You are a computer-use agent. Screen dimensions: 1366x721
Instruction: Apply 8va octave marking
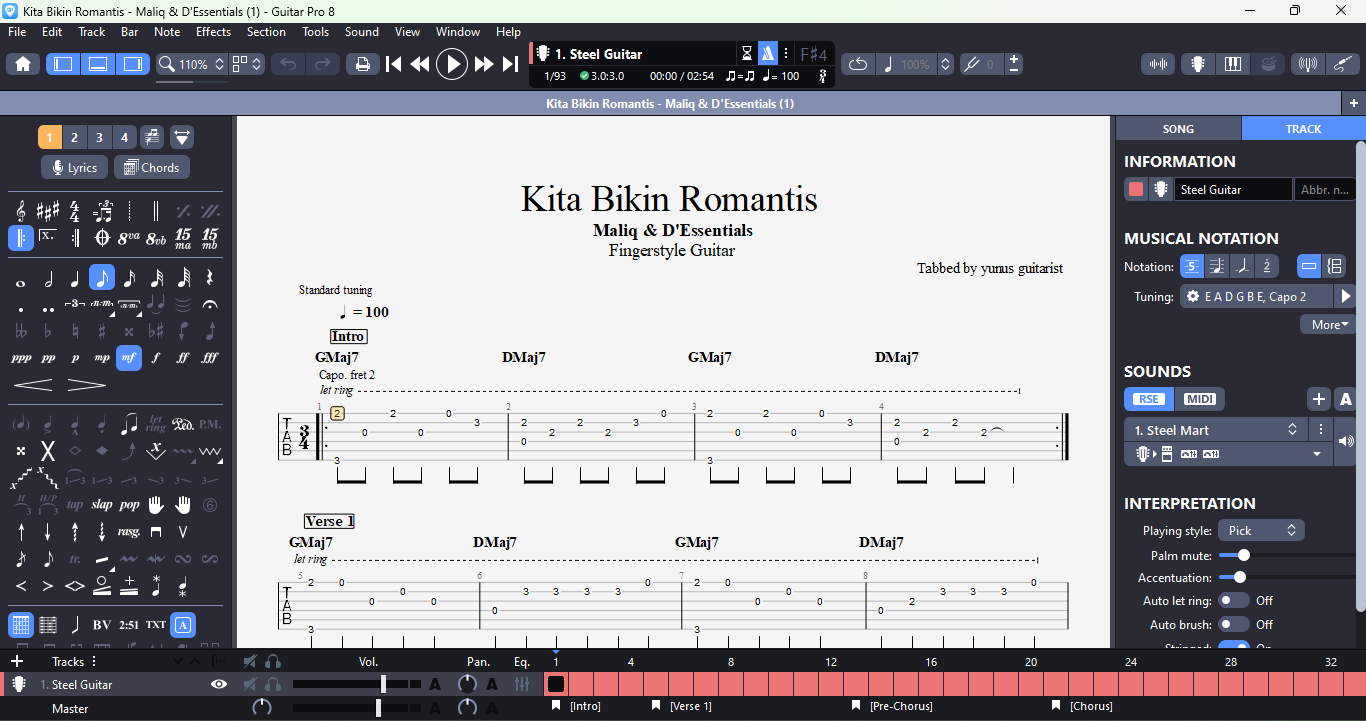tap(129, 238)
